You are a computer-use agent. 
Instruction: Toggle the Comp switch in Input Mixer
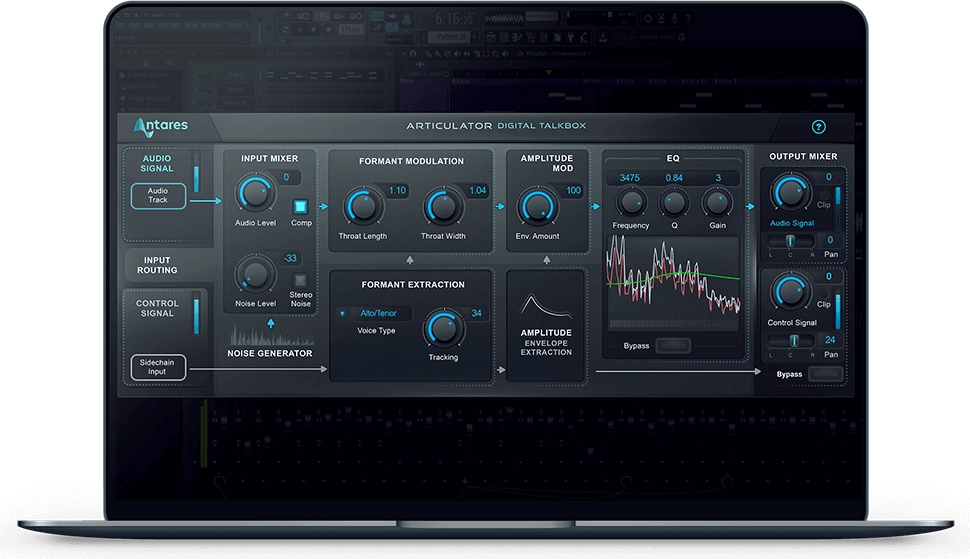click(x=300, y=206)
